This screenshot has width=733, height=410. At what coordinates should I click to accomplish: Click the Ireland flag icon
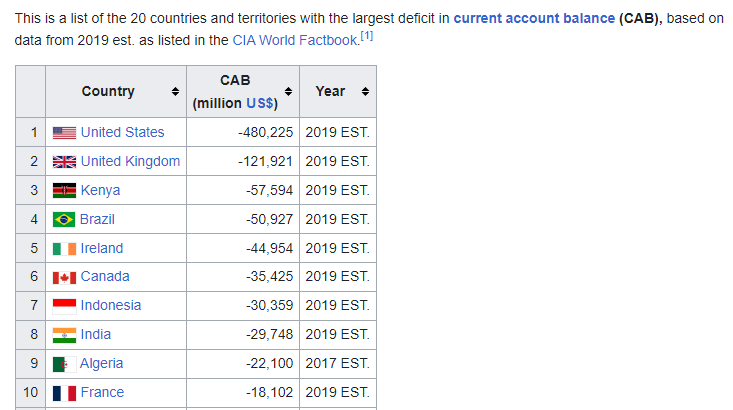click(64, 249)
